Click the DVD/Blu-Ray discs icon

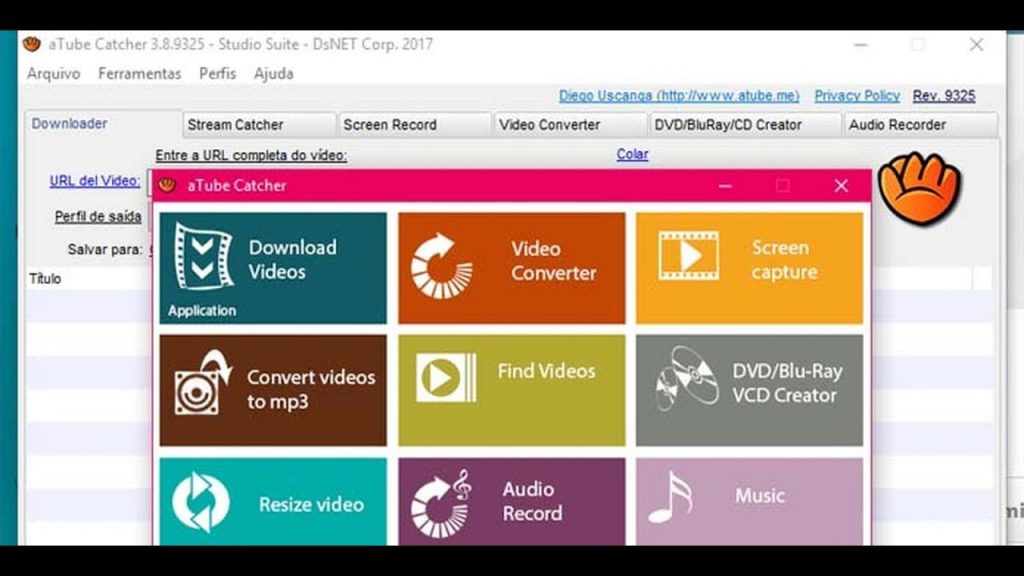tap(687, 377)
